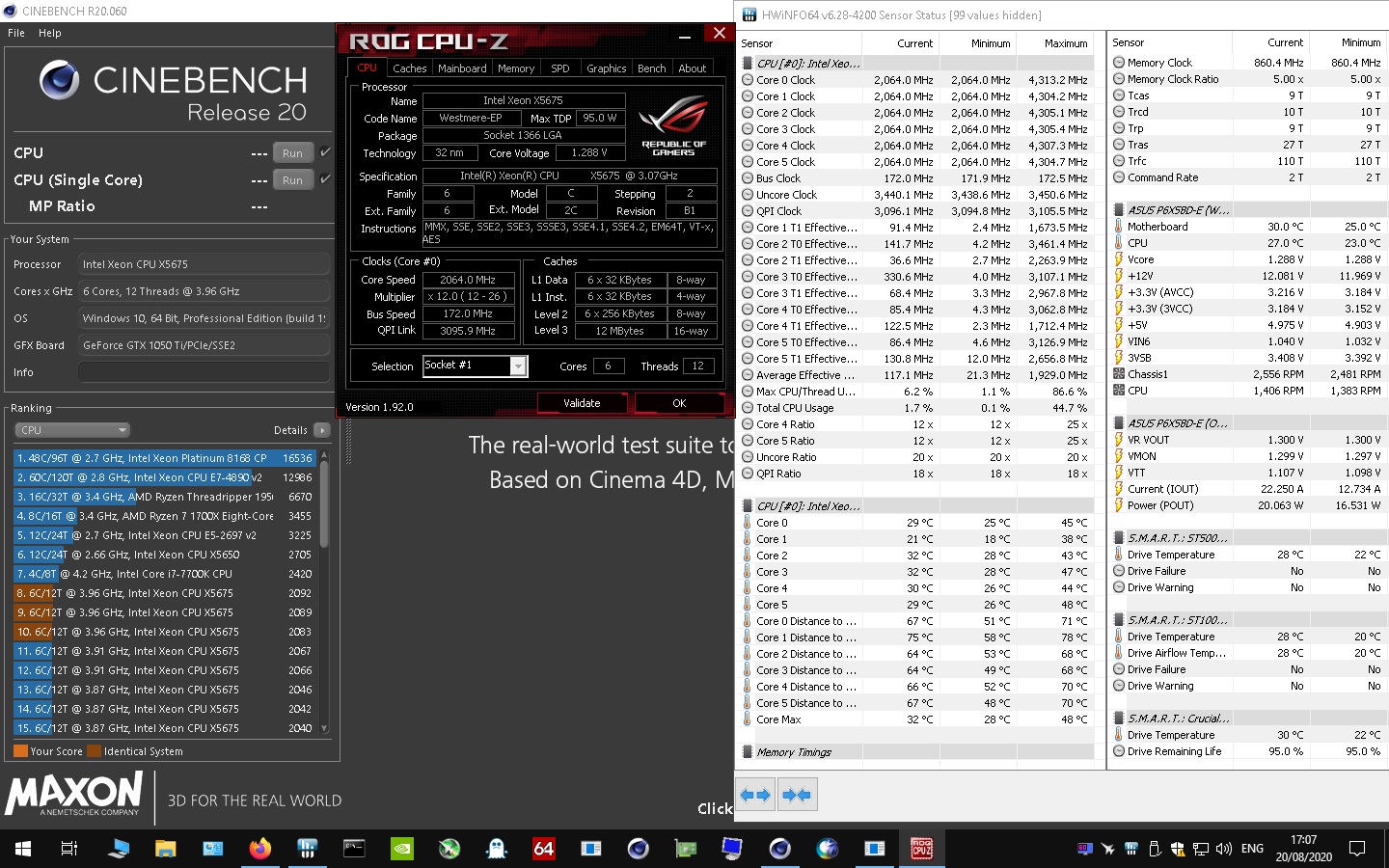
Task: Expand ranking Details with the arrow button
Action: click(321, 430)
